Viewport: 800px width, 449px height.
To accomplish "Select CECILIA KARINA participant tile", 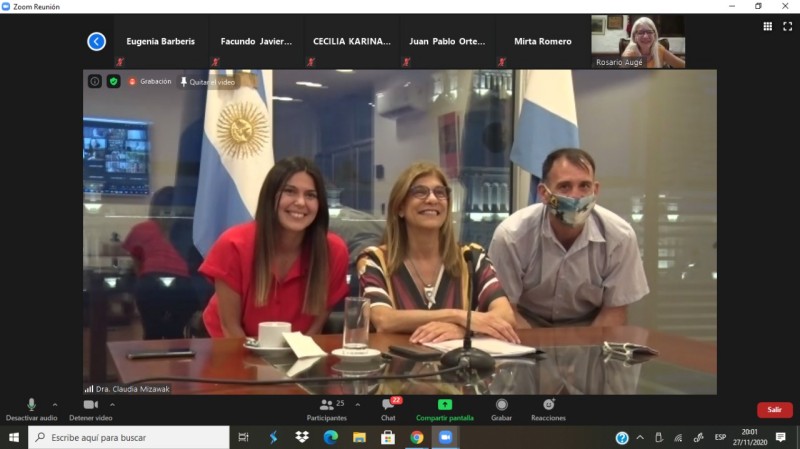I will tap(352, 41).
